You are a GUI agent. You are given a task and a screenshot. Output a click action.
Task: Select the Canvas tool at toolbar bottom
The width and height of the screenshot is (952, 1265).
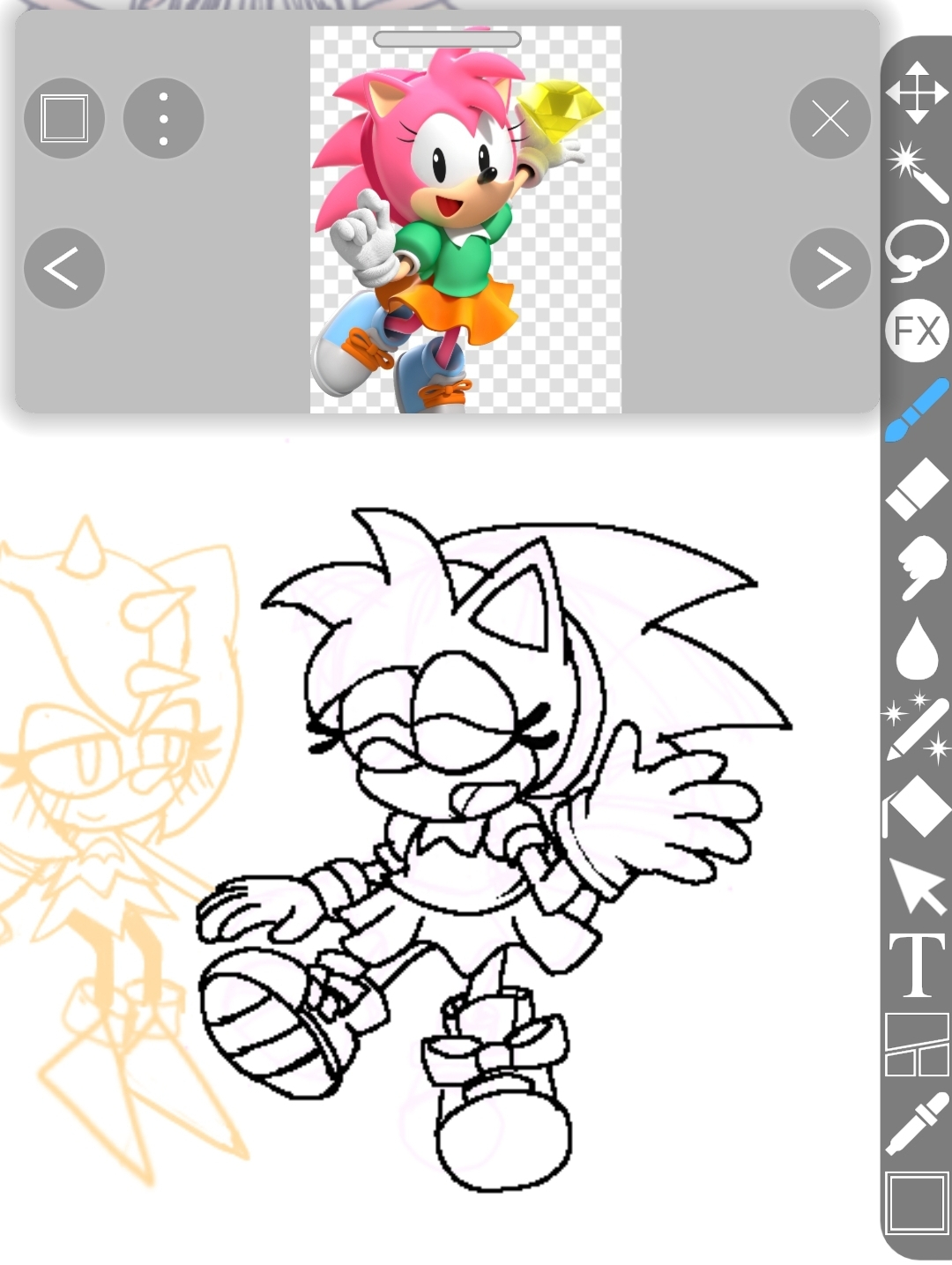point(917,1203)
